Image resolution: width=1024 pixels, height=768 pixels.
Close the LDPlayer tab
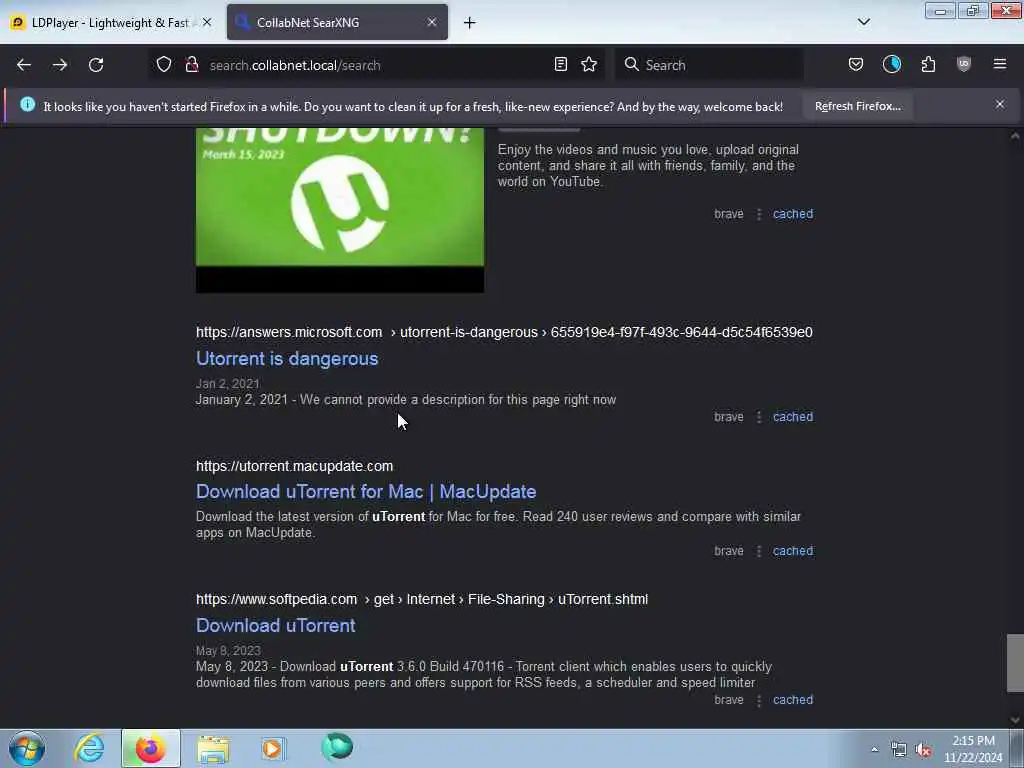207,22
